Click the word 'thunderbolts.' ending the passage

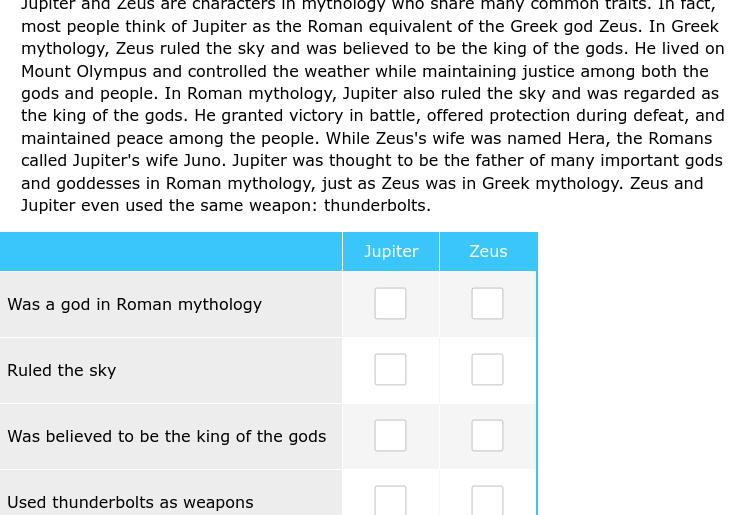point(378,206)
